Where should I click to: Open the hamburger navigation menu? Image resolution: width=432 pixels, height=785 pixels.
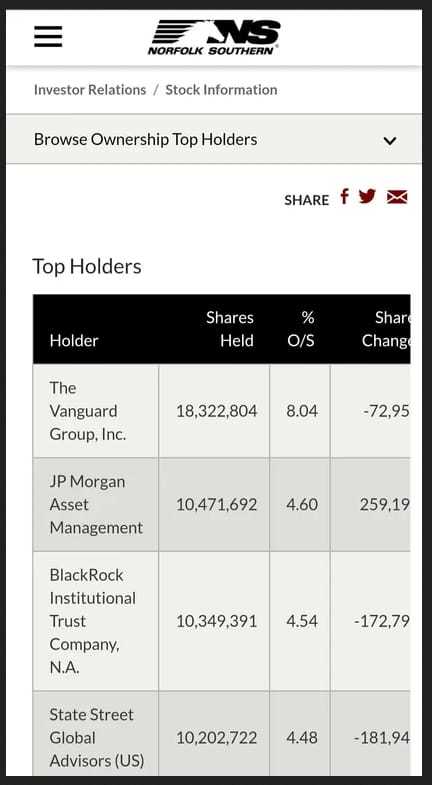click(48, 37)
